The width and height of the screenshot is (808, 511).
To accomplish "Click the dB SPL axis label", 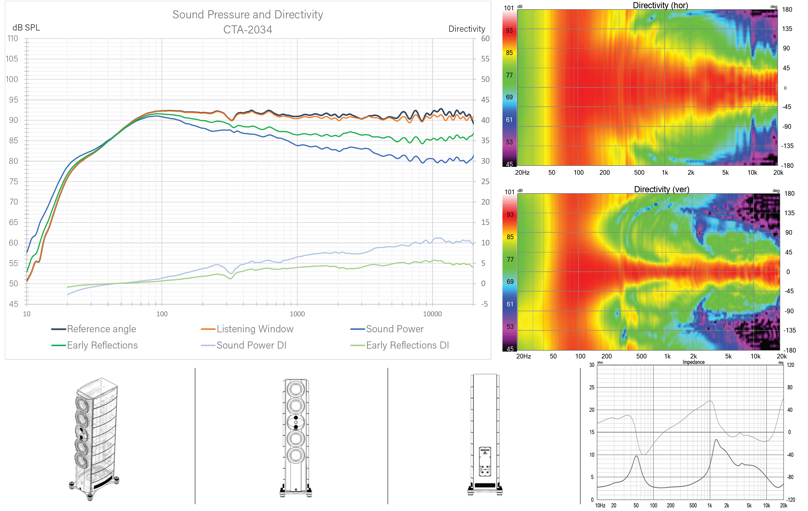I will tap(26, 28).
